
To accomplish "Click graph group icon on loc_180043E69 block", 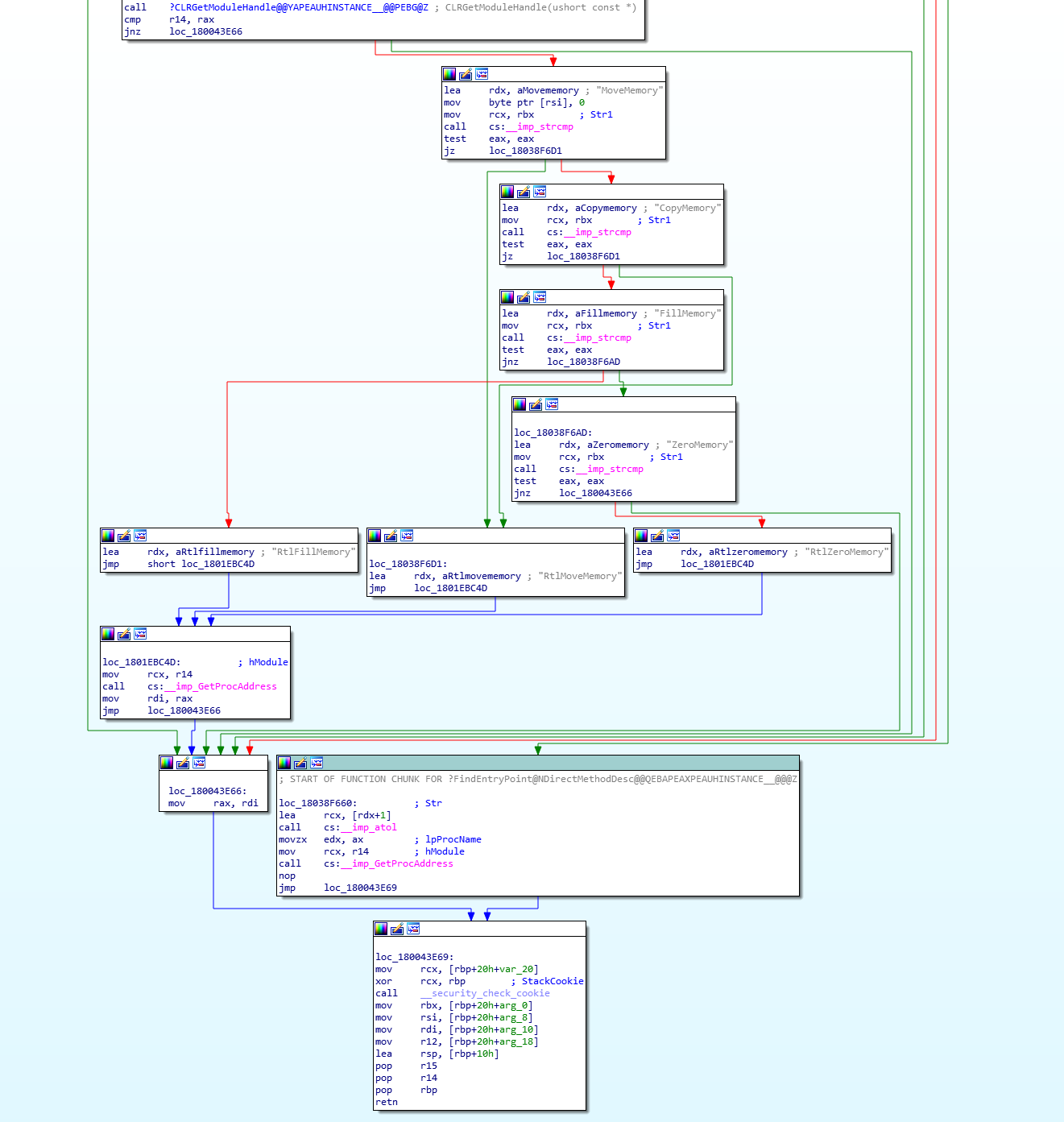I will pyautogui.click(x=413, y=929).
